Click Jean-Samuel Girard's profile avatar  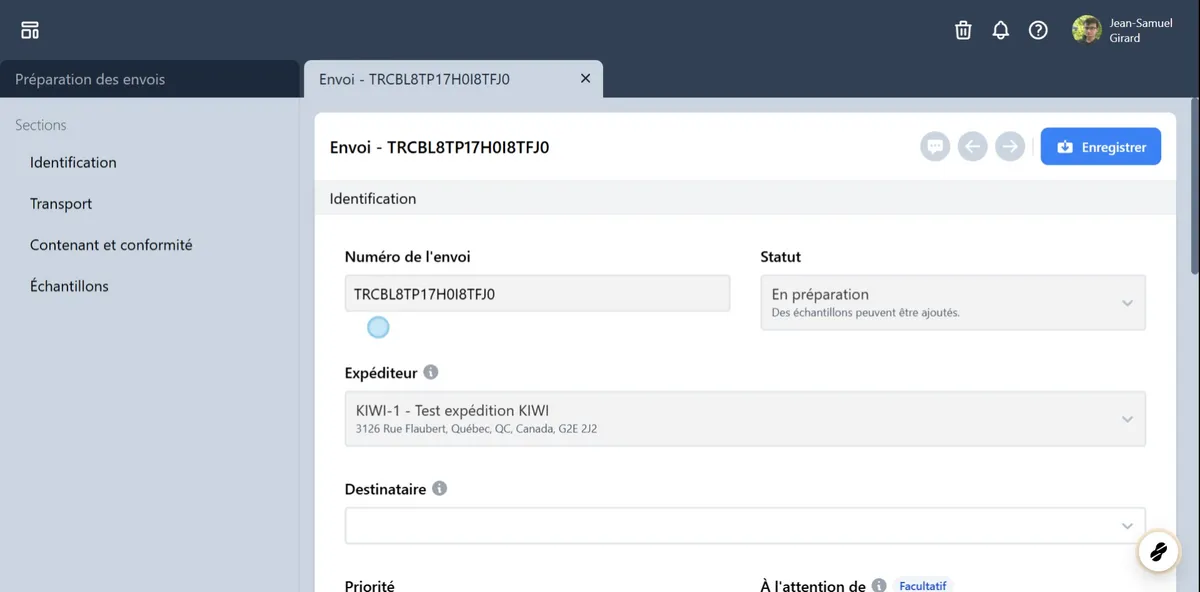1086,30
